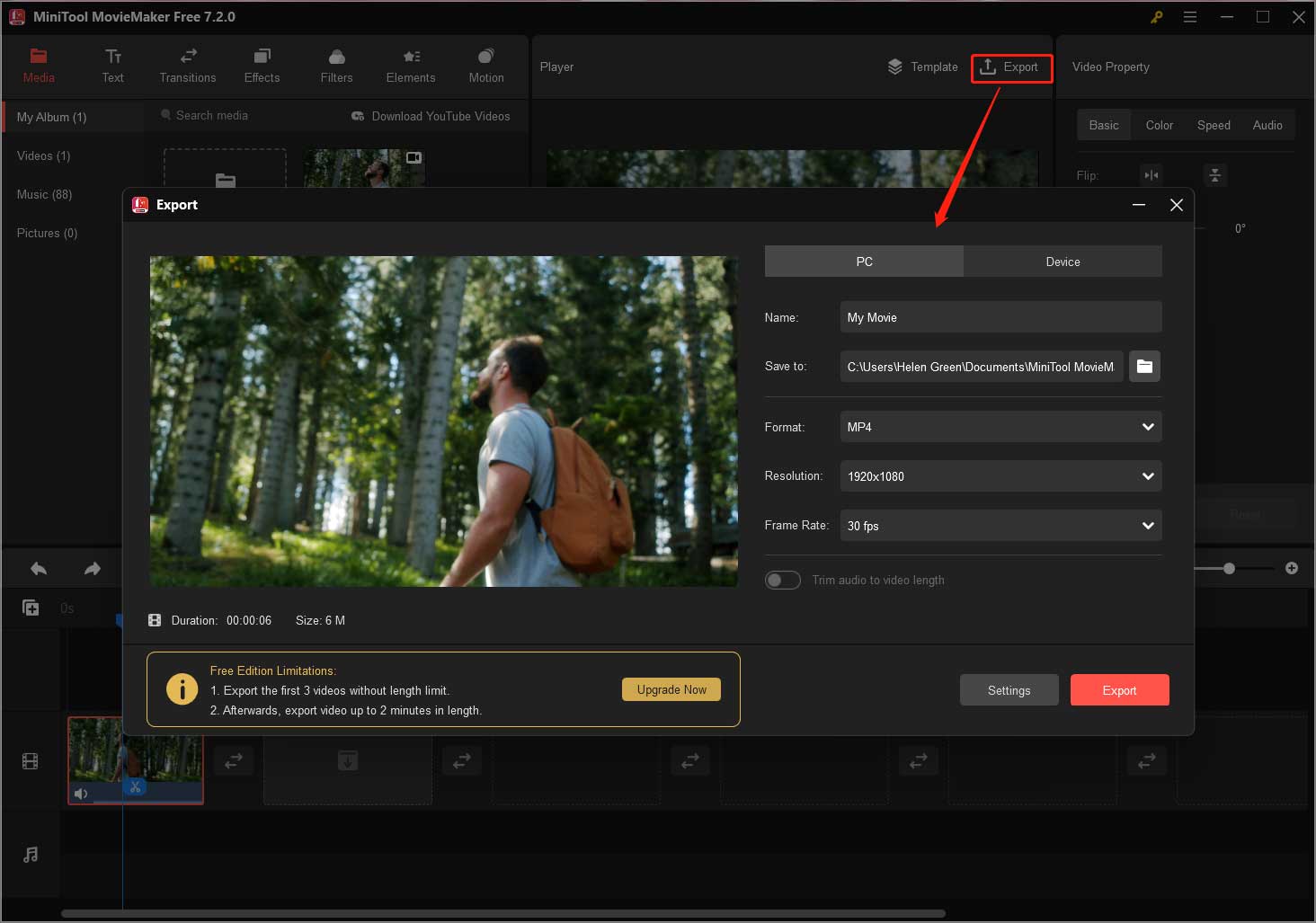1316x923 pixels.
Task: Click the undo arrow icon
Action: 39,568
